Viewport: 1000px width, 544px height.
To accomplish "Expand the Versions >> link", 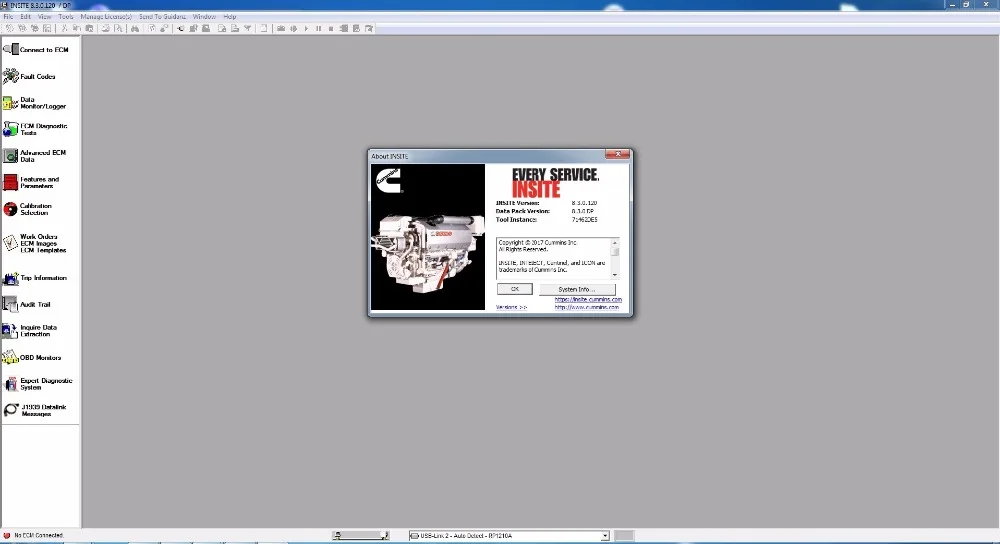I will tap(511, 307).
